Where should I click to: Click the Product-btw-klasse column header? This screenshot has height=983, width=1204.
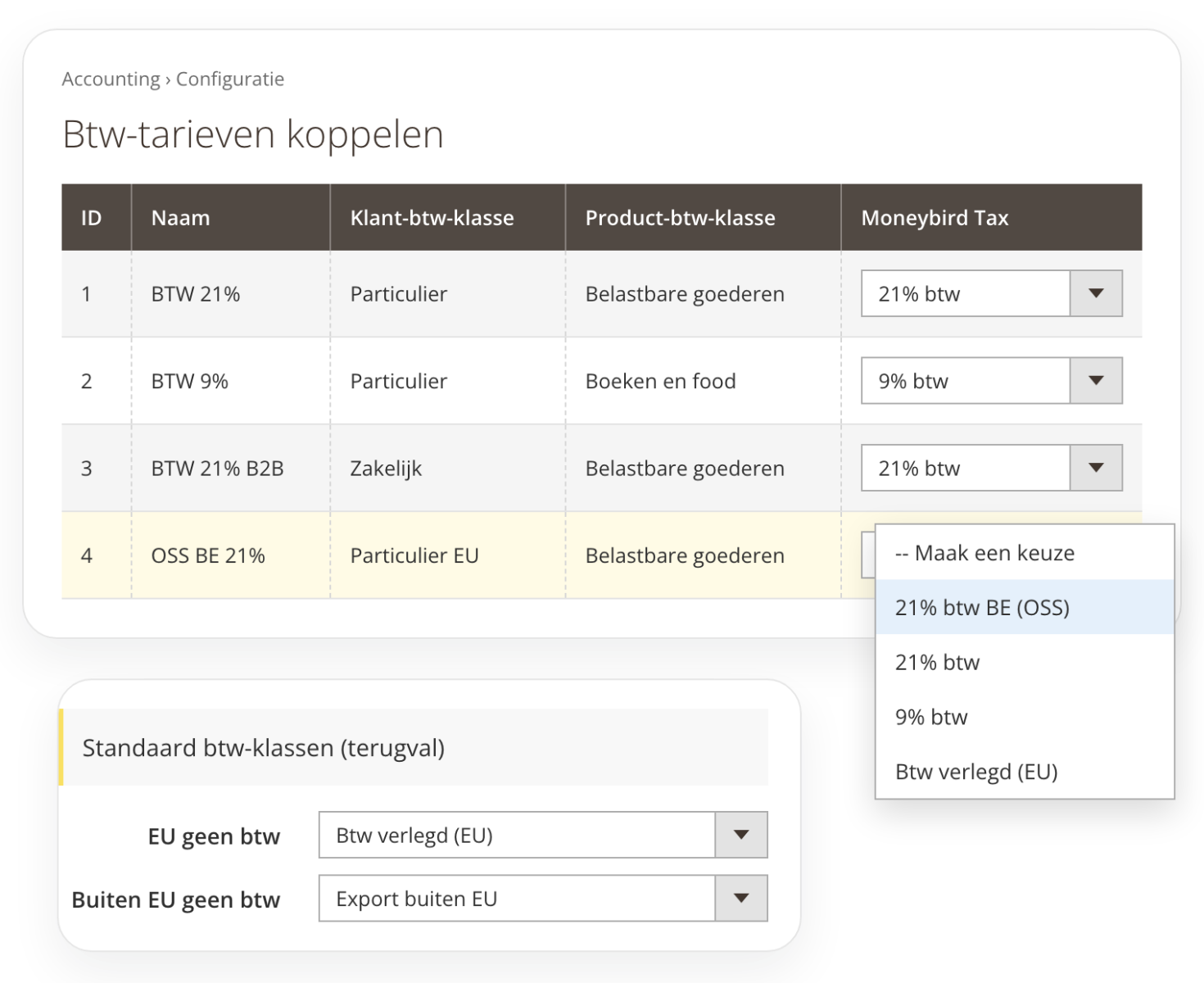coord(704,217)
